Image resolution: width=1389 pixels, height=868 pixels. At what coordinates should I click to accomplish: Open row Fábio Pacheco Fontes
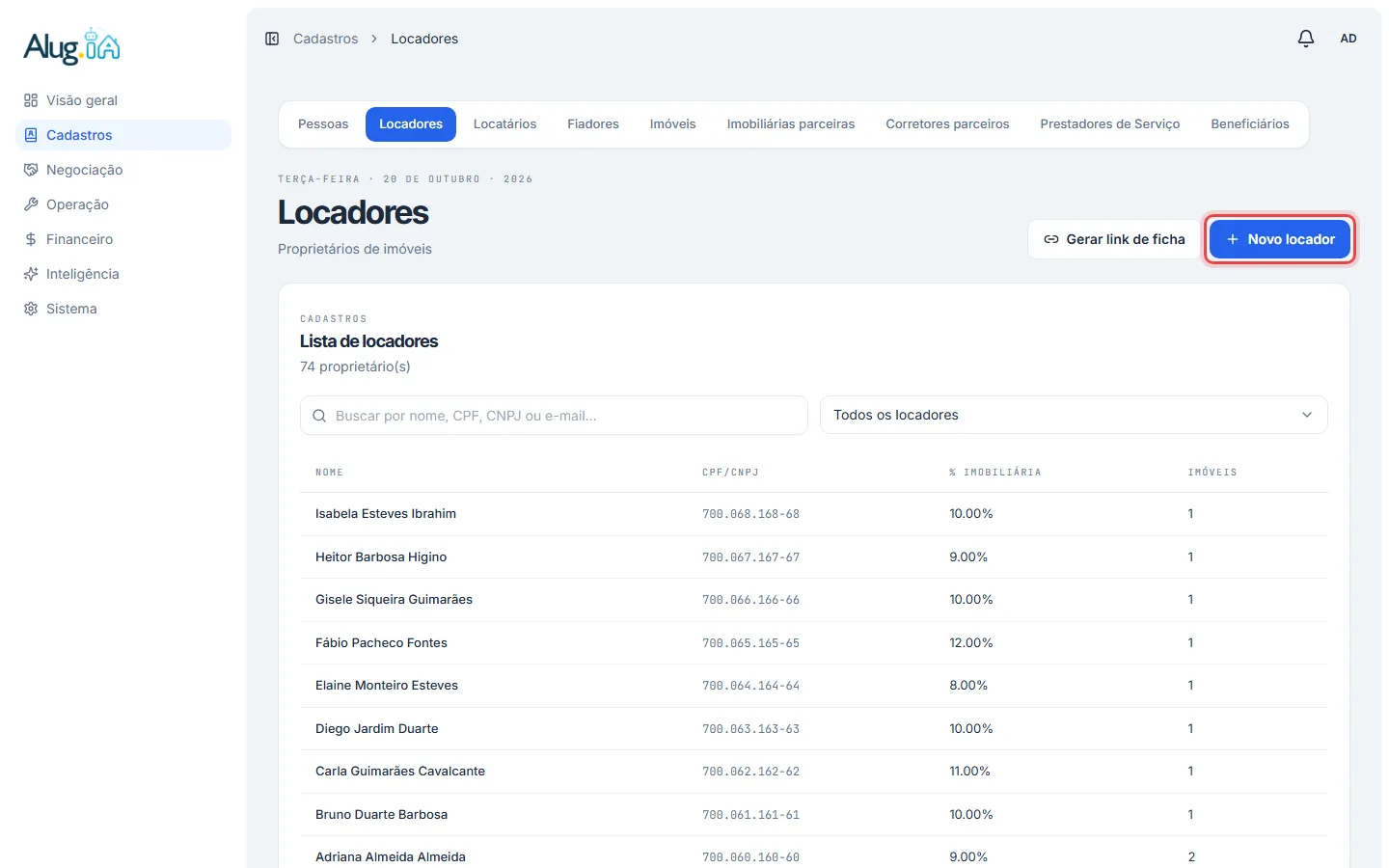tap(814, 643)
